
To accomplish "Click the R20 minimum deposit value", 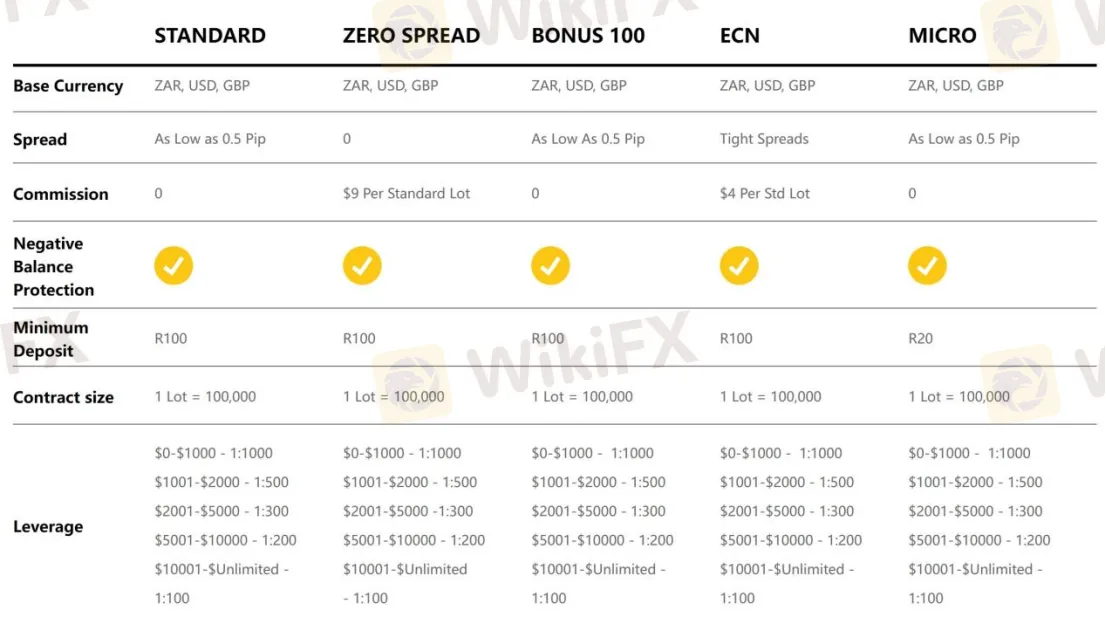I will pyautogui.click(x=920, y=338).
